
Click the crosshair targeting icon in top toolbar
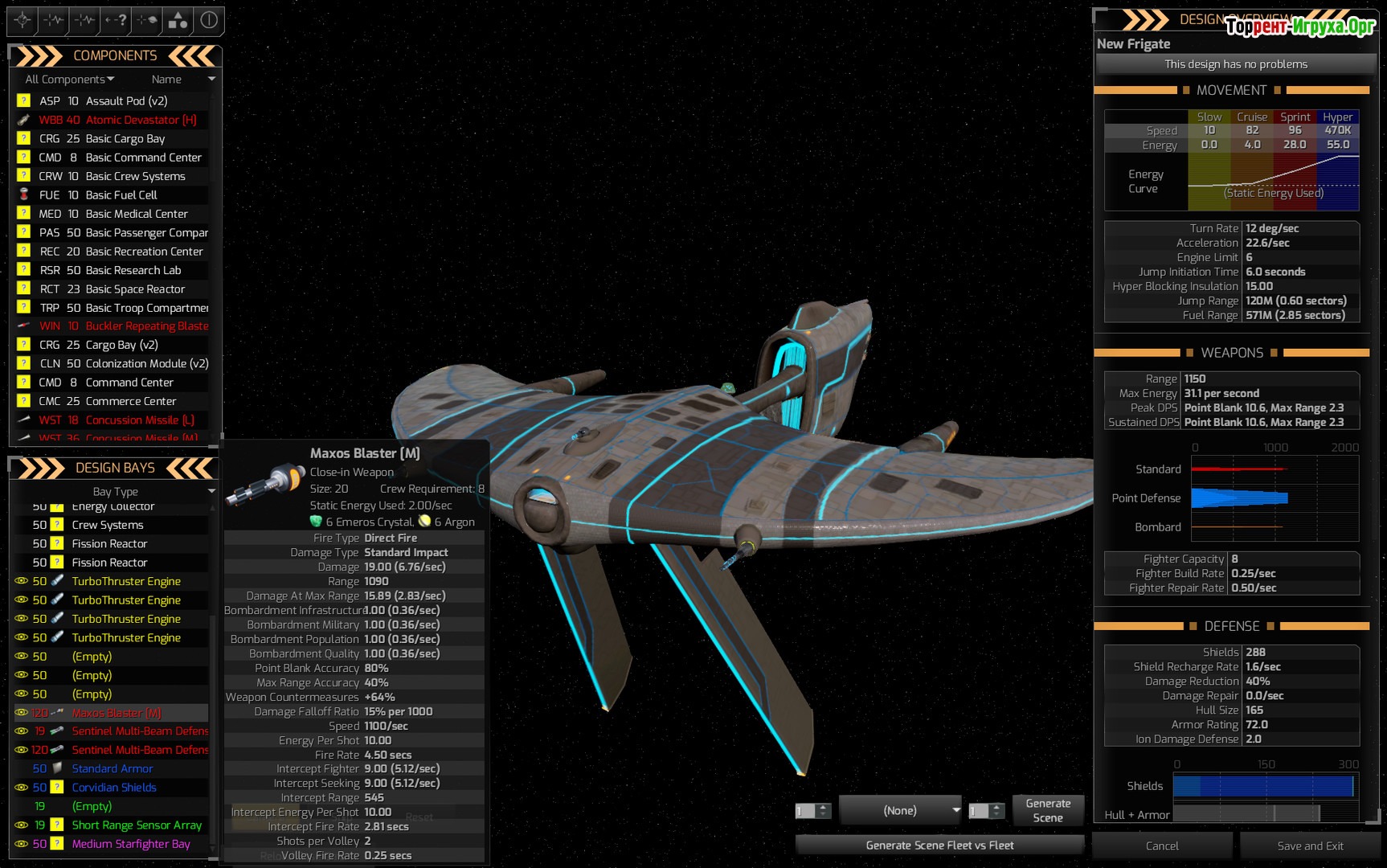click(23, 20)
